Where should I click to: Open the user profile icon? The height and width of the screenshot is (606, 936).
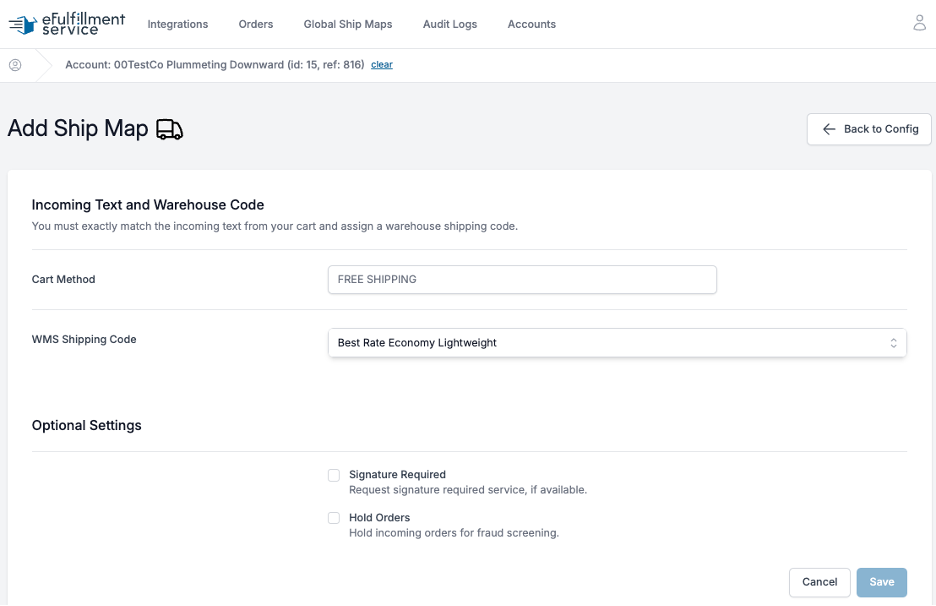pyautogui.click(x=919, y=23)
